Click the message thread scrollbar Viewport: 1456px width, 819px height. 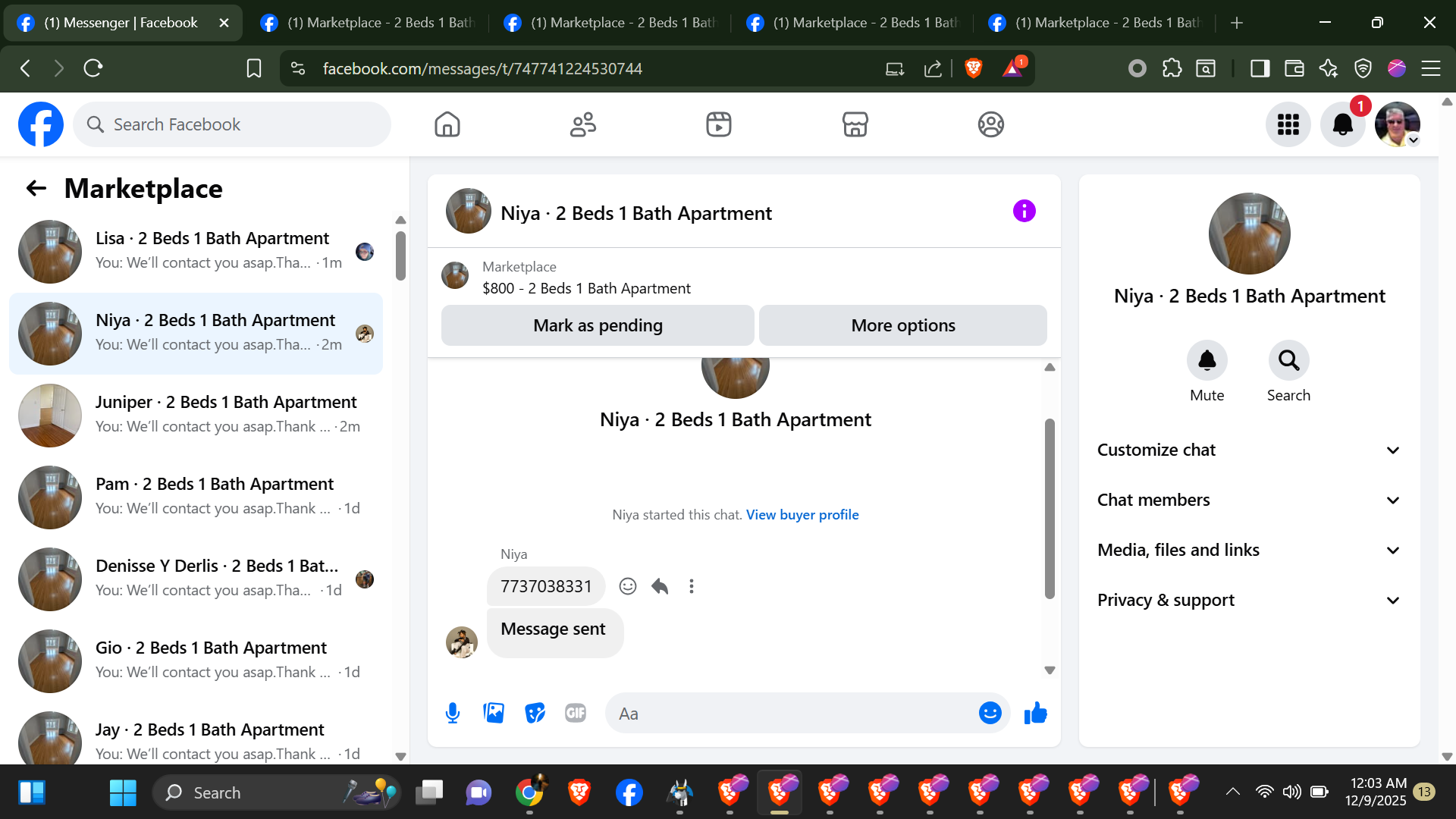(x=1050, y=508)
